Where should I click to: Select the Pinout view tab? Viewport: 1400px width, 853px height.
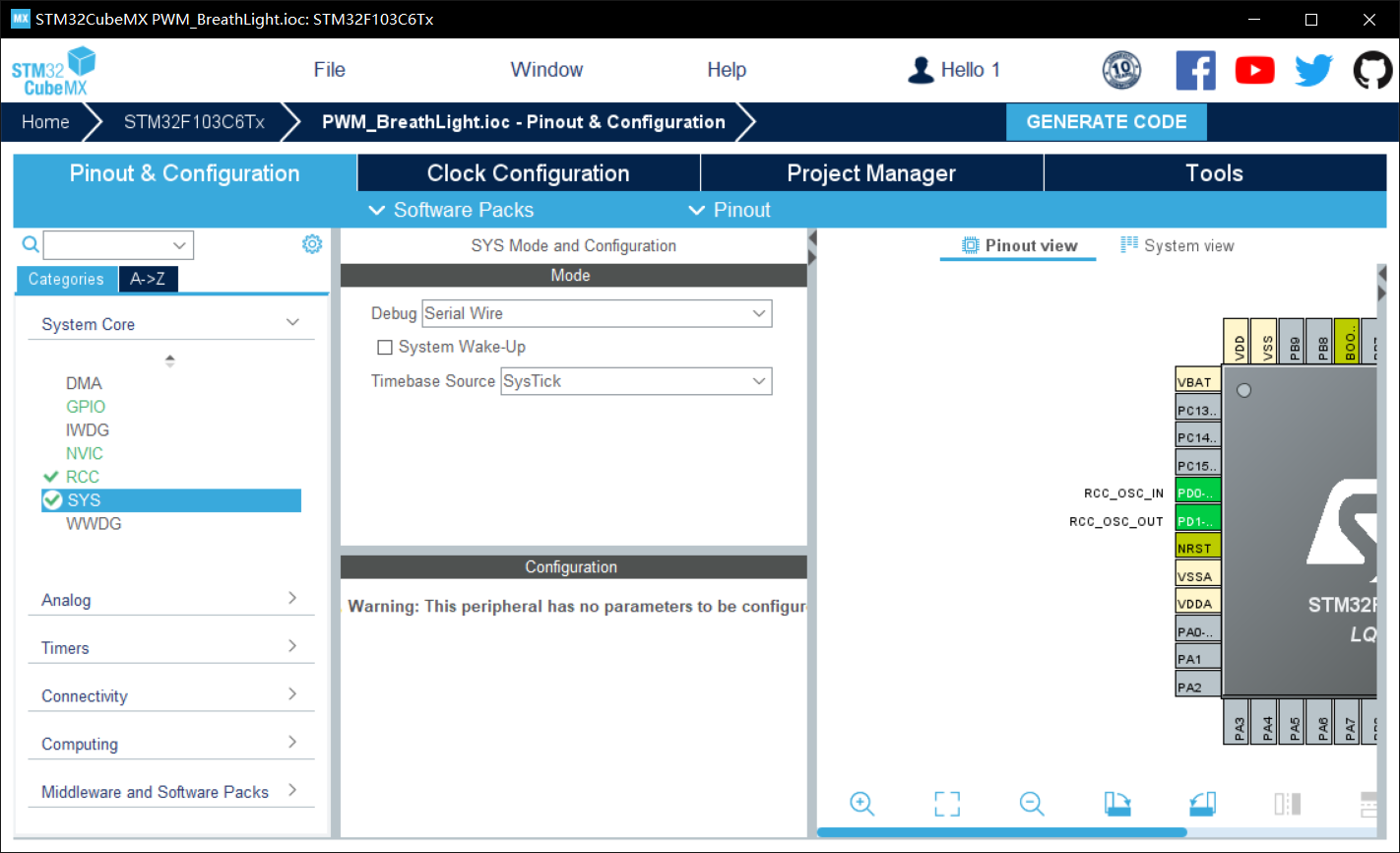click(1019, 245)
